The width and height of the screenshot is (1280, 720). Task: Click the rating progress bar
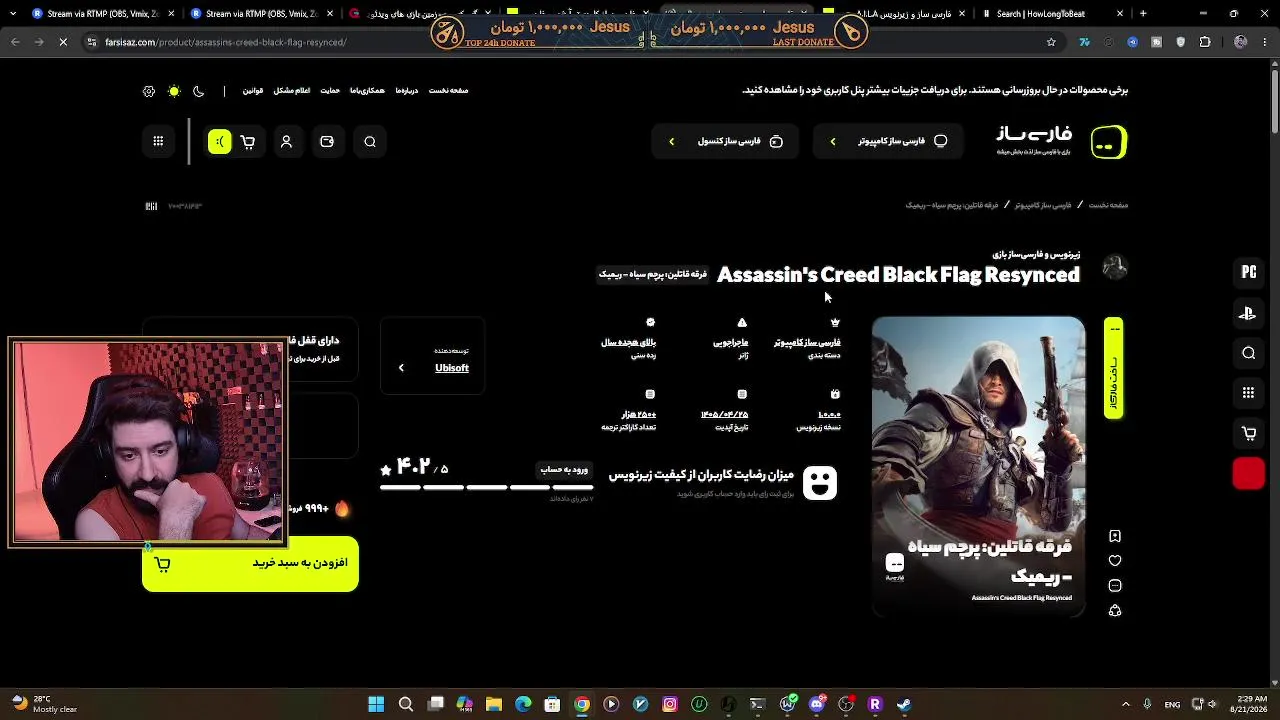tap(487, 488)
